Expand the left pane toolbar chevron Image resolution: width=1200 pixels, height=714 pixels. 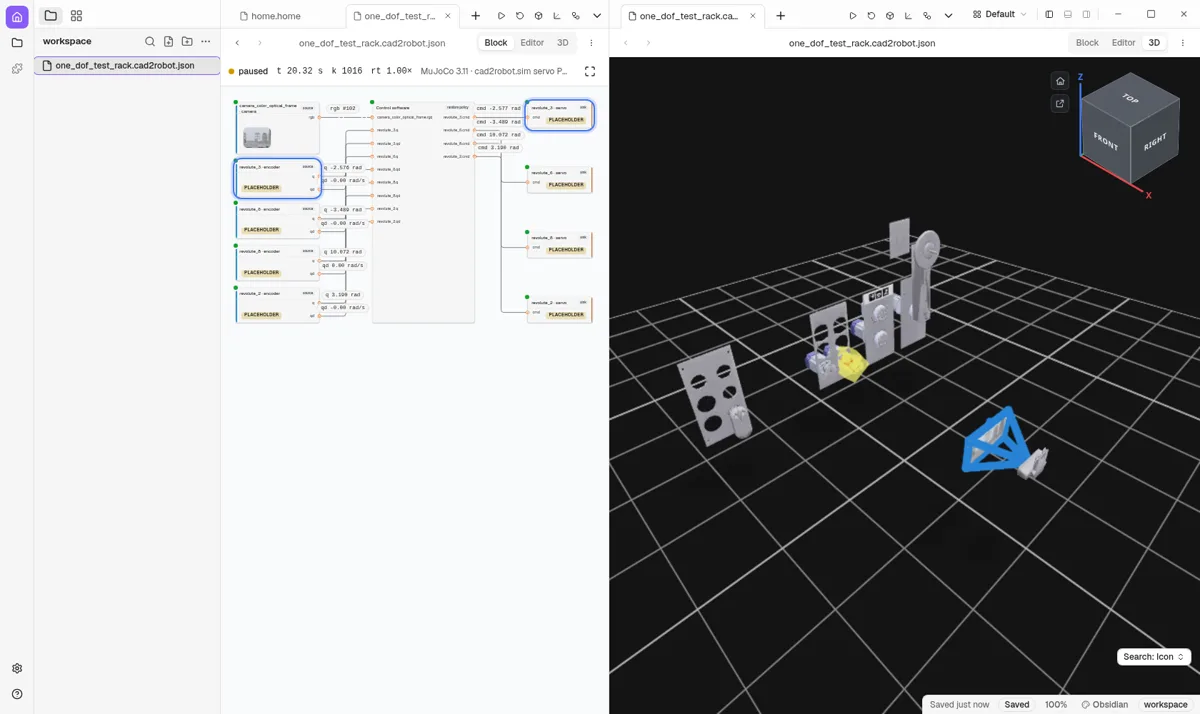tap(597, 16)
